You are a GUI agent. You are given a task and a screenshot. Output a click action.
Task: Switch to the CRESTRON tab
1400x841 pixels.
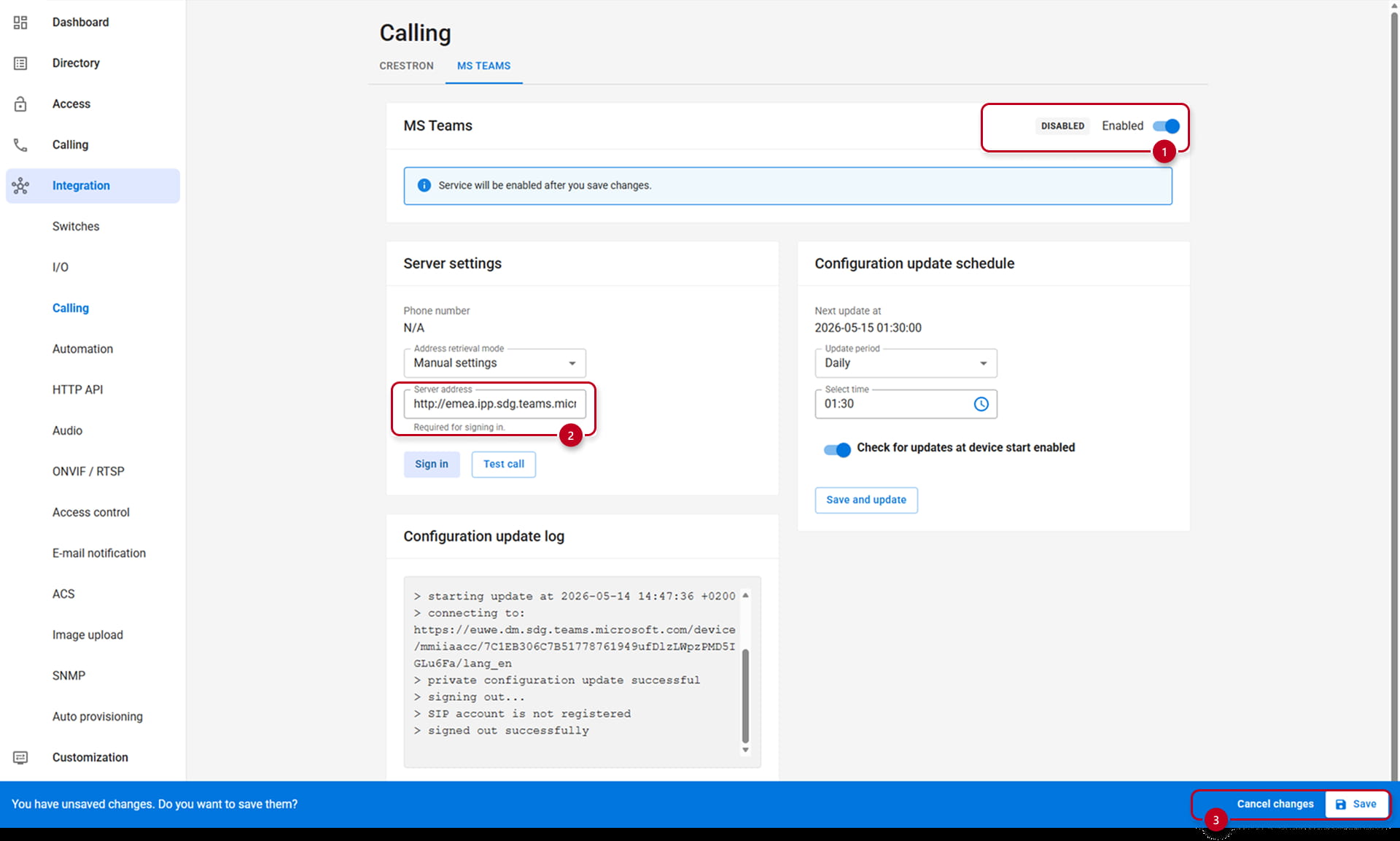click(x=406, y=66)
